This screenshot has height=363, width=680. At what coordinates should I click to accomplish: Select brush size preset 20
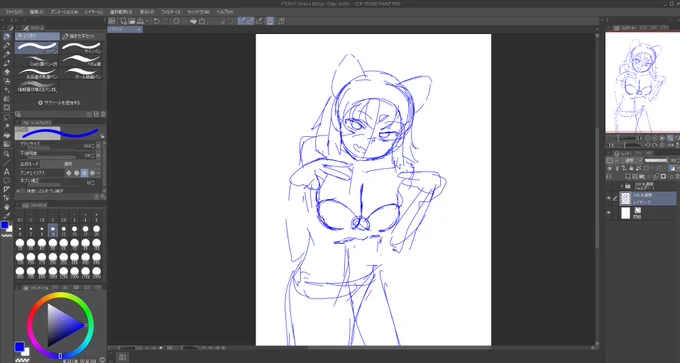(96, 231)
